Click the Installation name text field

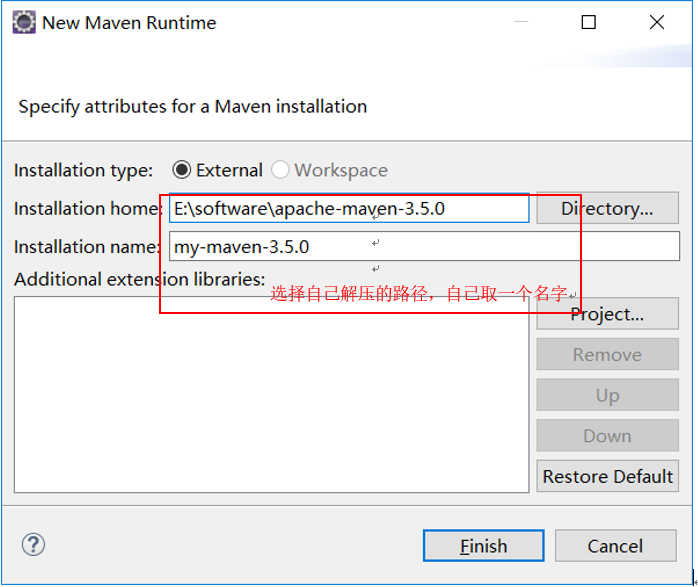pos(424,246)
